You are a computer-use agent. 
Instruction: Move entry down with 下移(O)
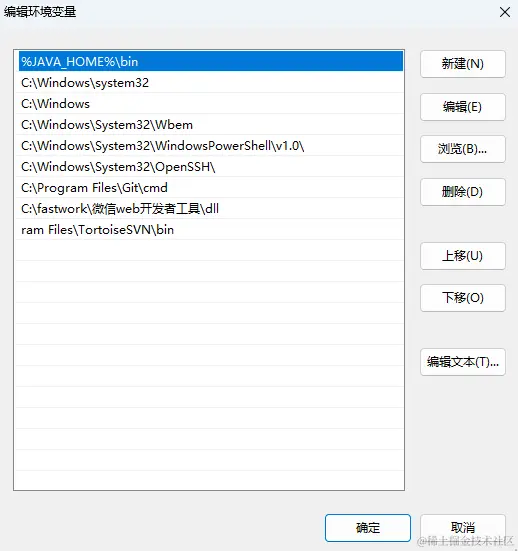[x=463, y=298]
